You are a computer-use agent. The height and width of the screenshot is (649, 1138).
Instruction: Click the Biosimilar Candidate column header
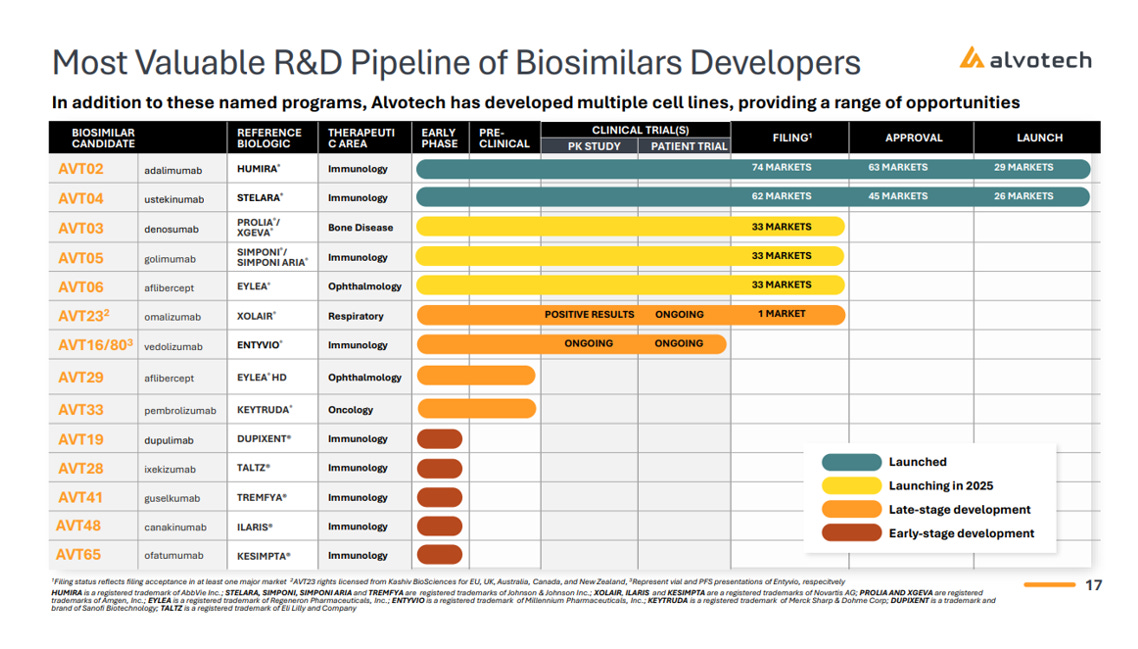[103, 138]
